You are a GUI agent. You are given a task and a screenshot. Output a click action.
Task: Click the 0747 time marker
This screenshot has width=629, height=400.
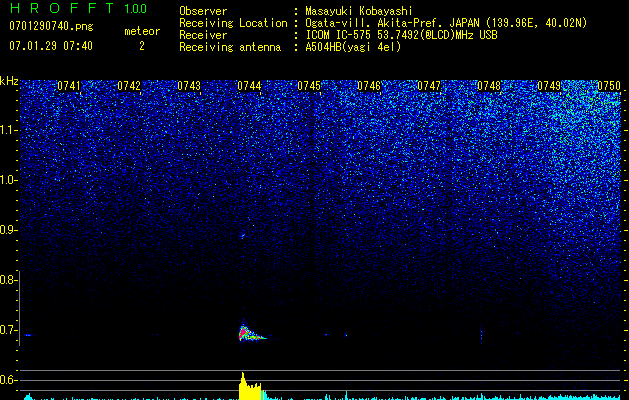pyautogui.click(x=429, y=86)
